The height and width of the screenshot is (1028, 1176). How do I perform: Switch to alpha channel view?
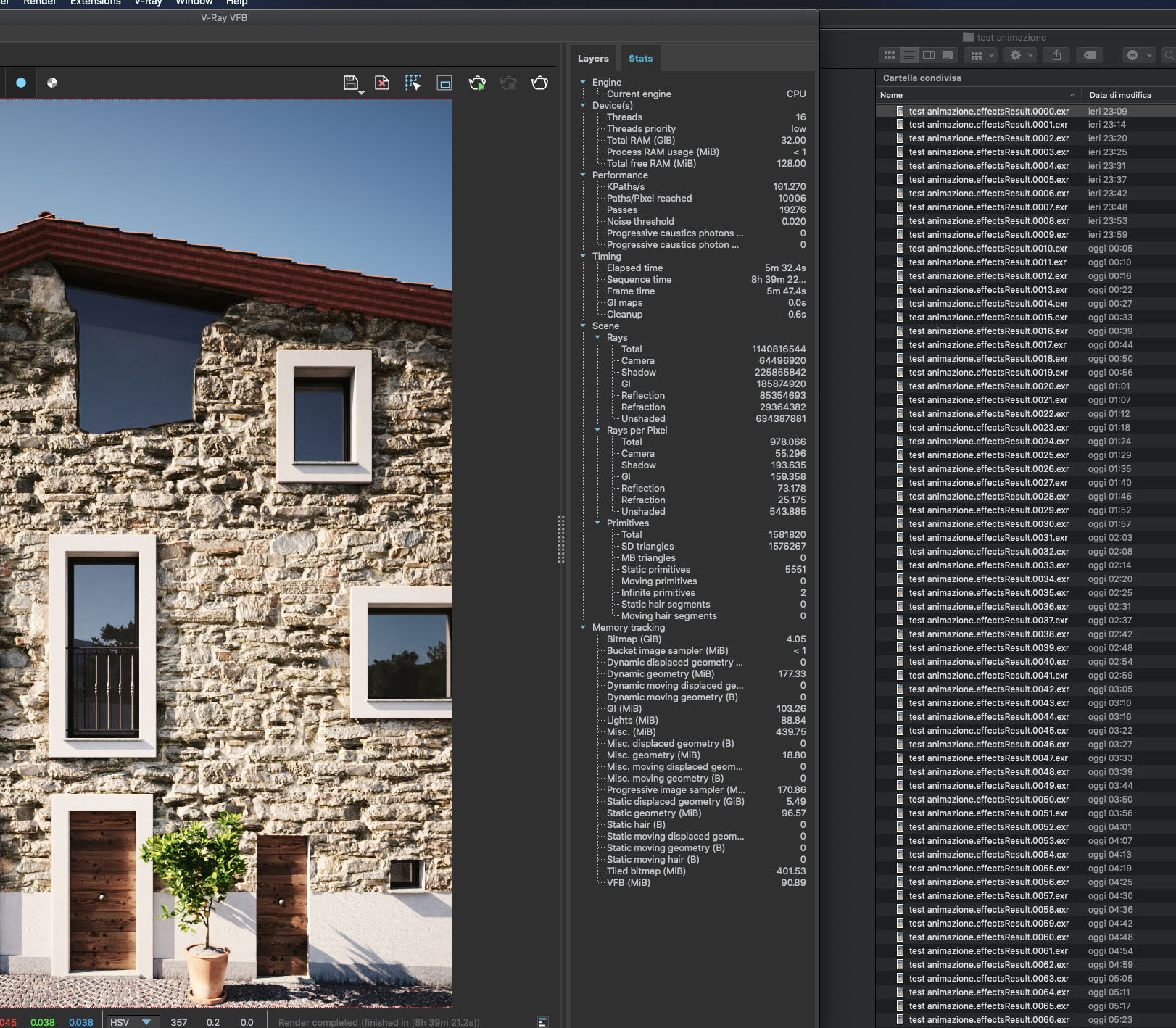click(52, 83)
